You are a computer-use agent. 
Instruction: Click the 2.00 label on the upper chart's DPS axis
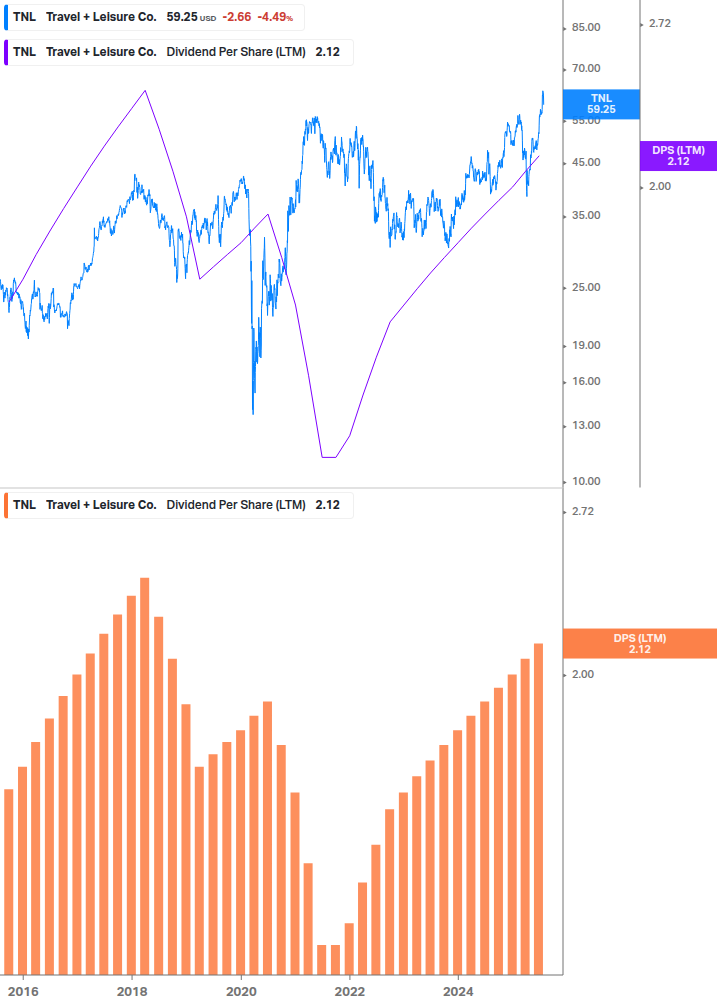(659, 187)
